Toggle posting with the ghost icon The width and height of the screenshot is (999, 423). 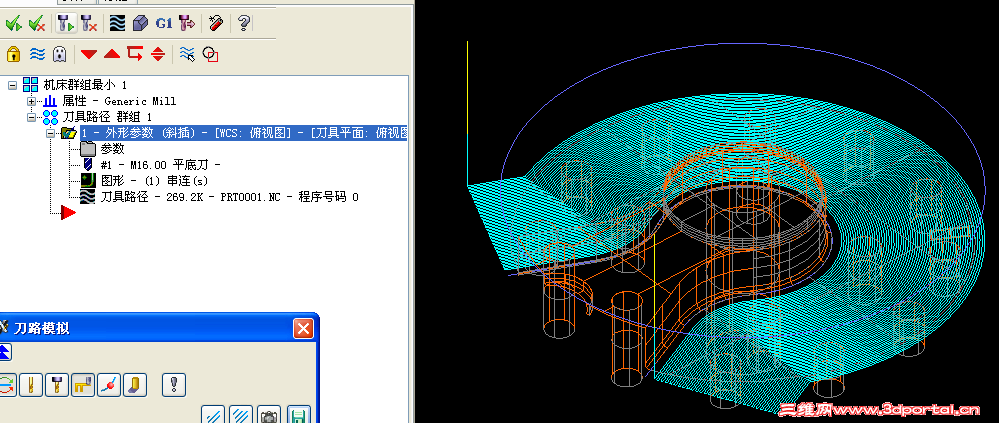point(59,54)
